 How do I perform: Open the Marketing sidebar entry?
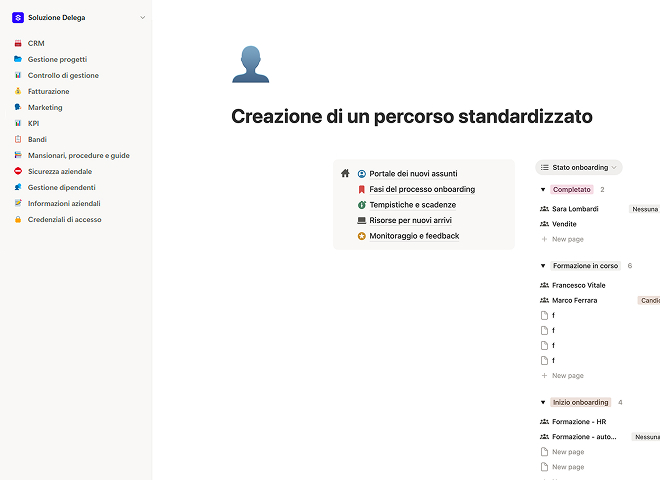45,107
